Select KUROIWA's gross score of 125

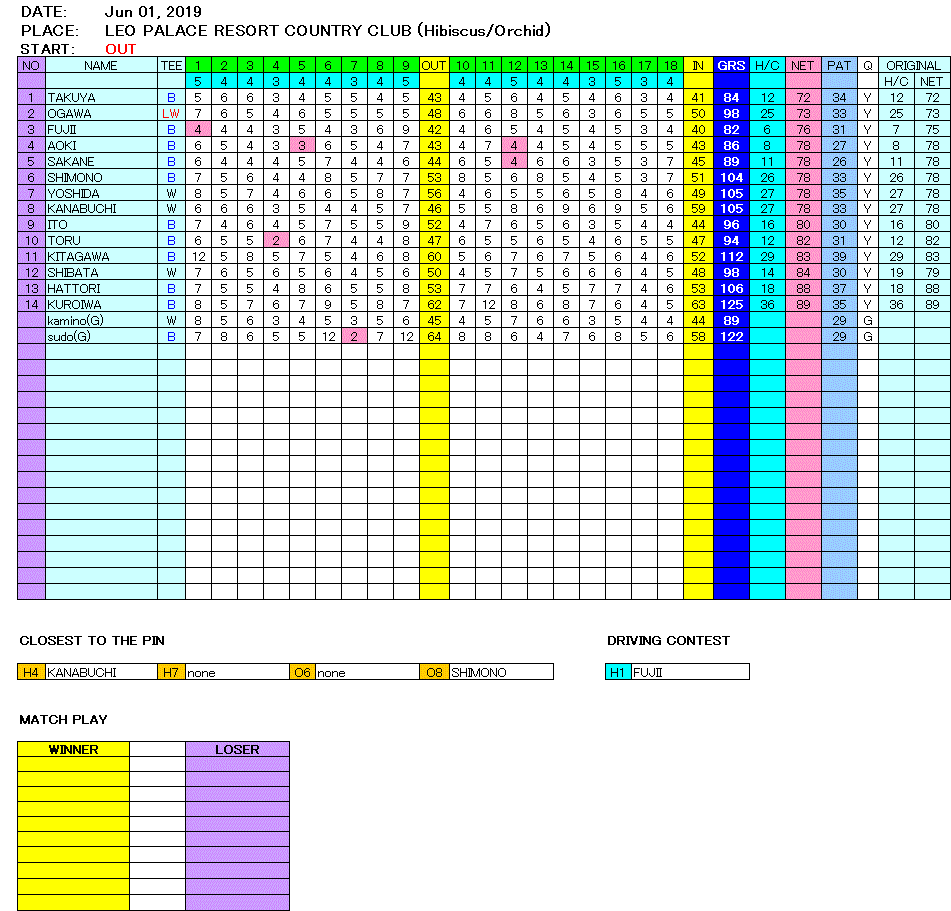731,304
